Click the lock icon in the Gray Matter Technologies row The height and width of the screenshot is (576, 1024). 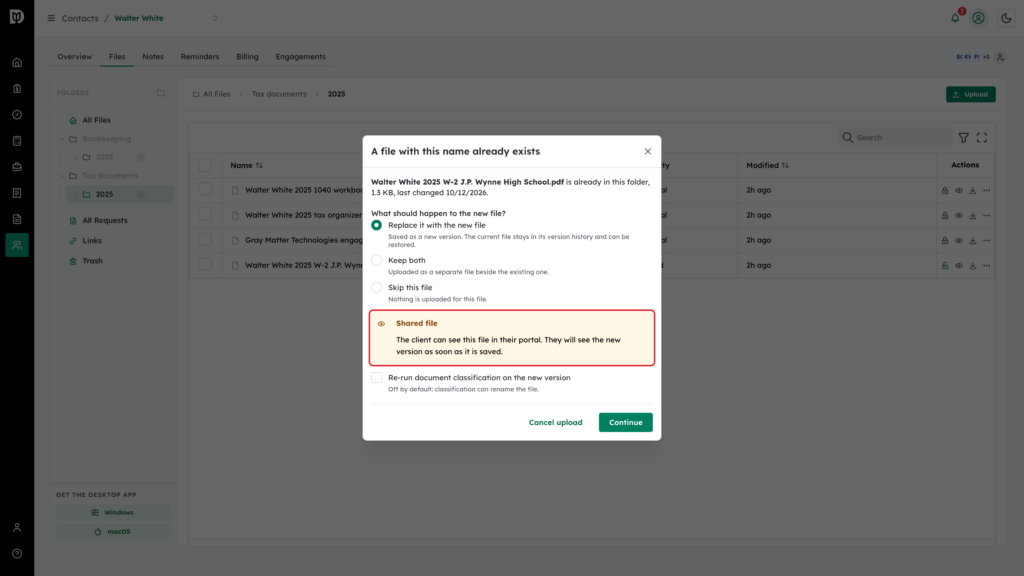(x=945, y=240)
